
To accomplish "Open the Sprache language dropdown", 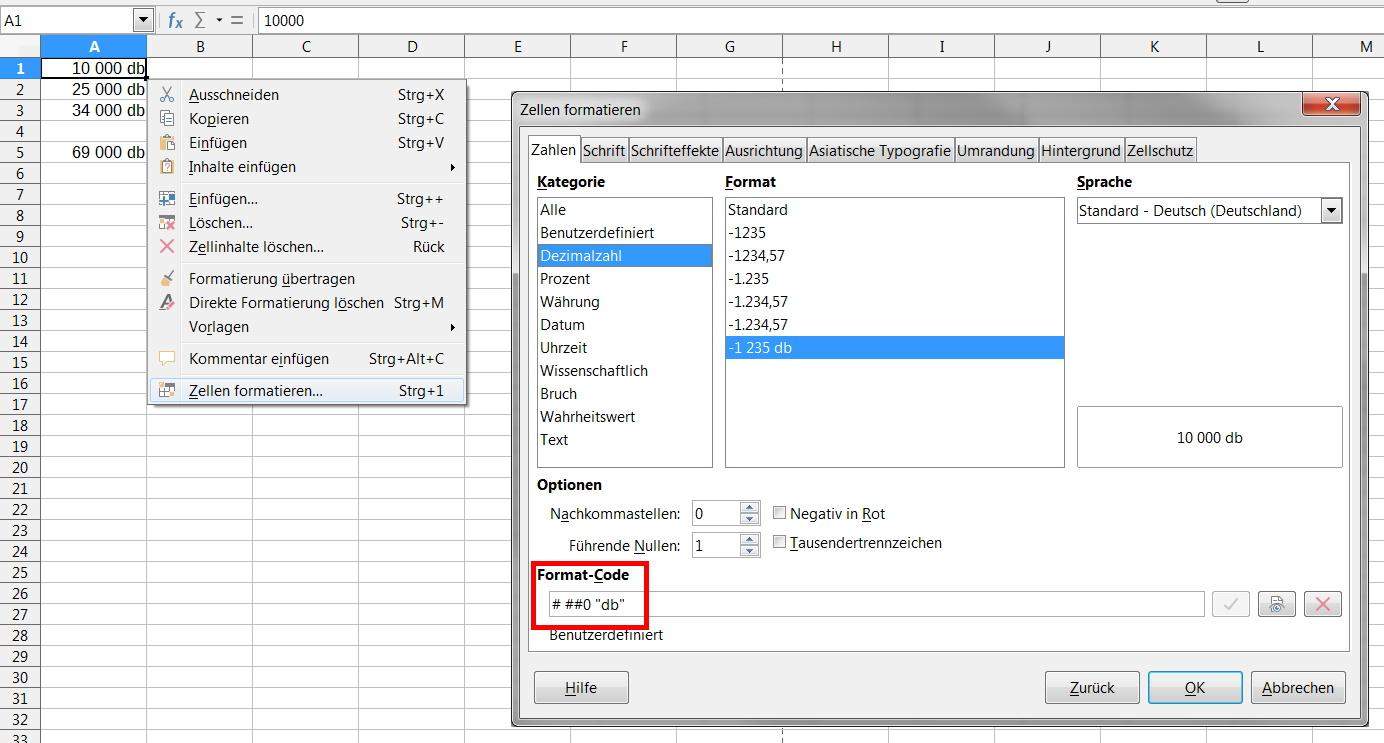I will pos(1330,211).
